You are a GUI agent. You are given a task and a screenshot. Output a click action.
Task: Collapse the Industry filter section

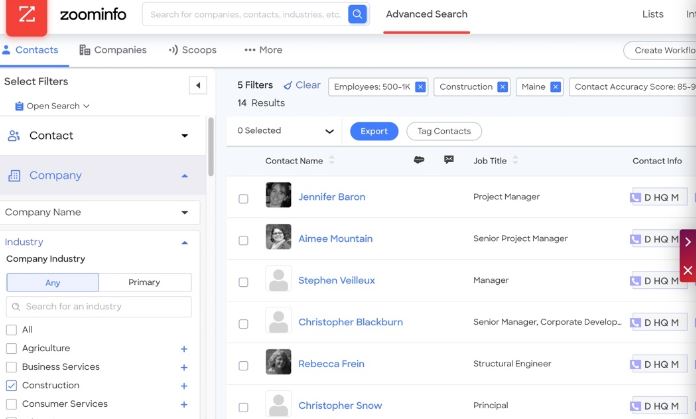pos(185,242)
